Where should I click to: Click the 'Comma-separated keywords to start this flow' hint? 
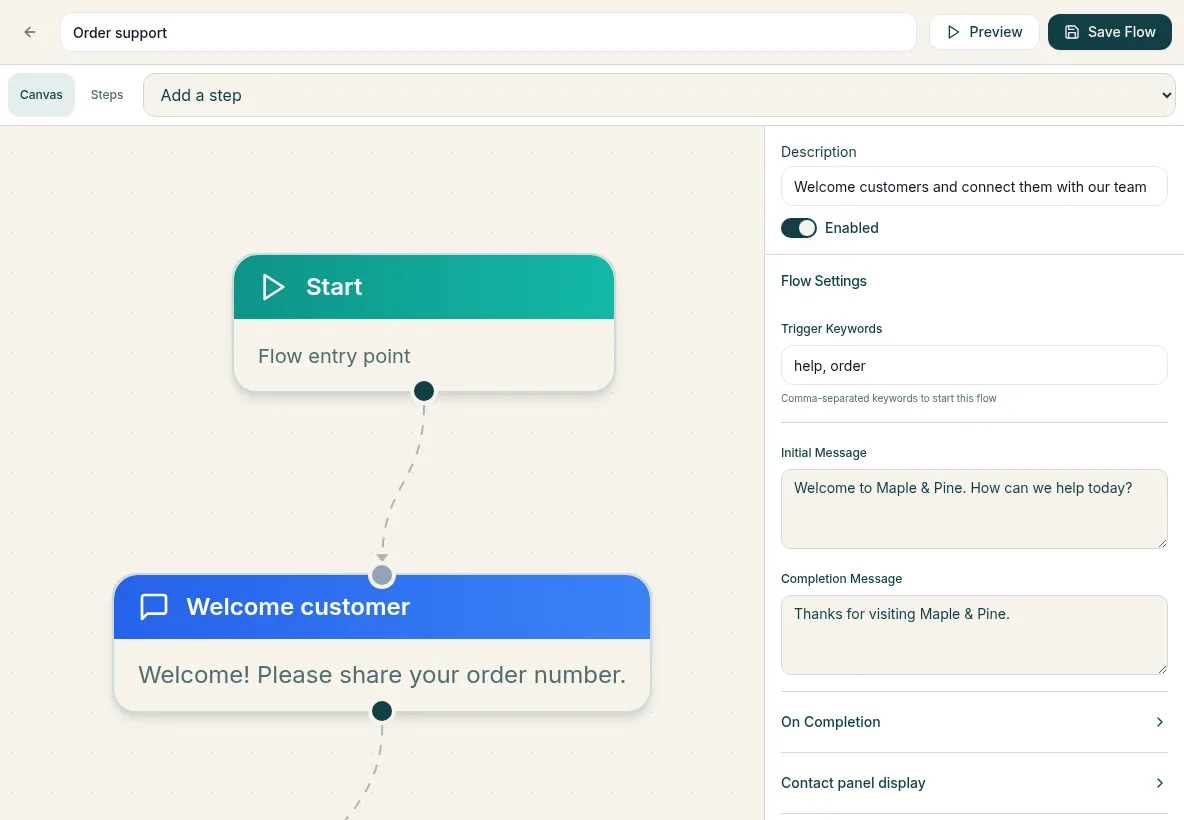click(x=888, y=398)
